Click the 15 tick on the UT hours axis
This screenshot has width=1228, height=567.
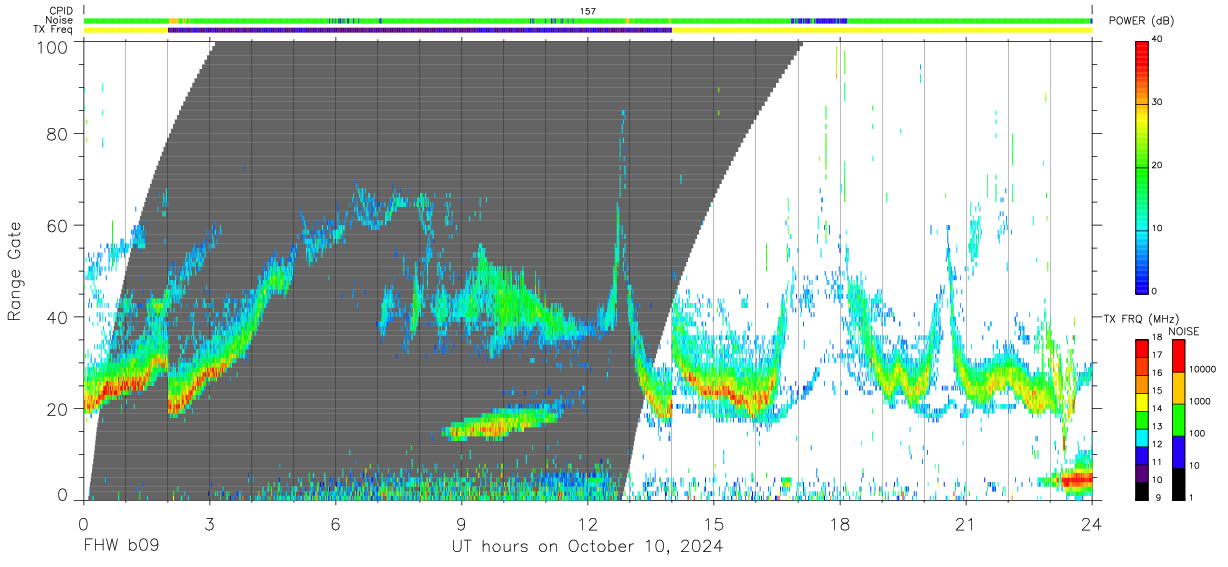pyautogui.click(x=714, y=524)
